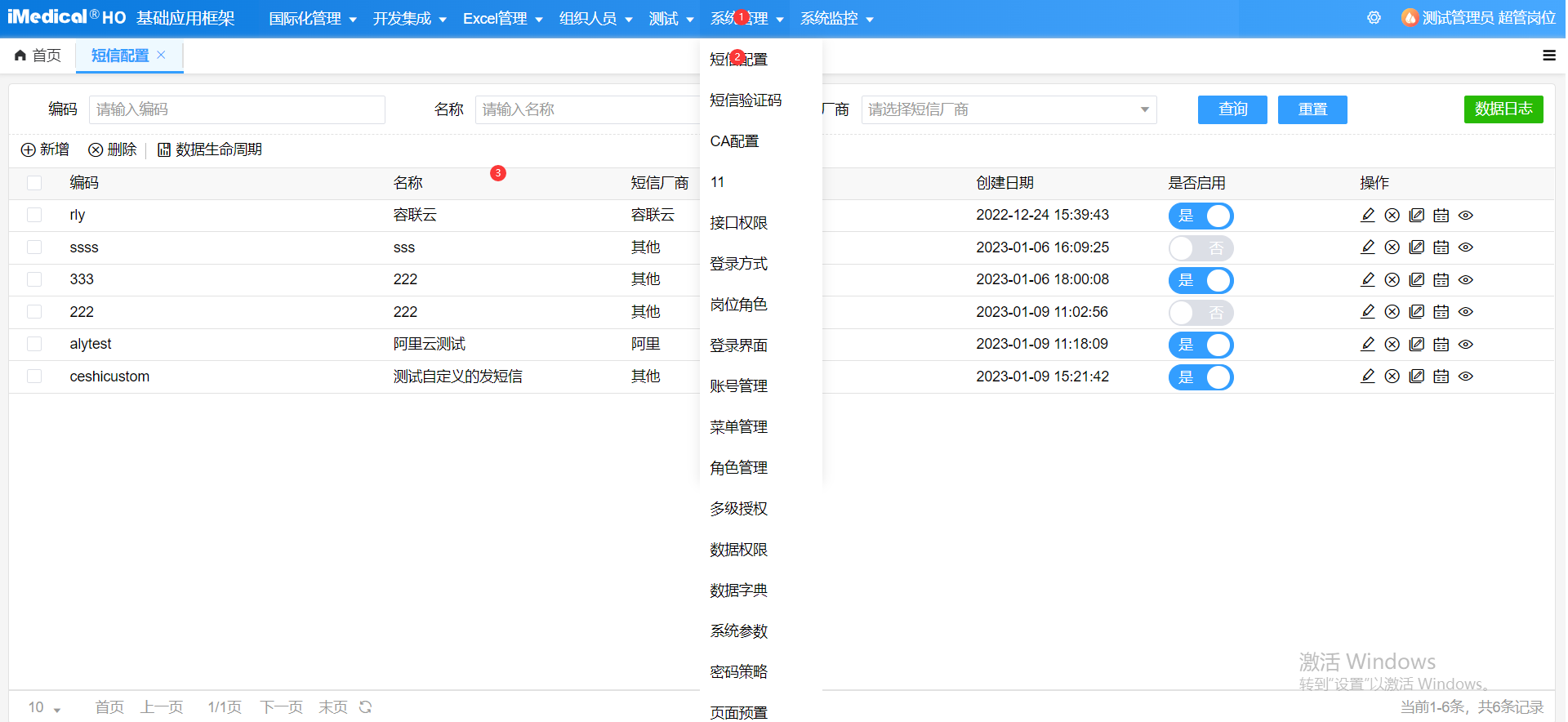1568x722 pixels.
Task: Click the green 数据日志 button
Action: pos(1503,109)
